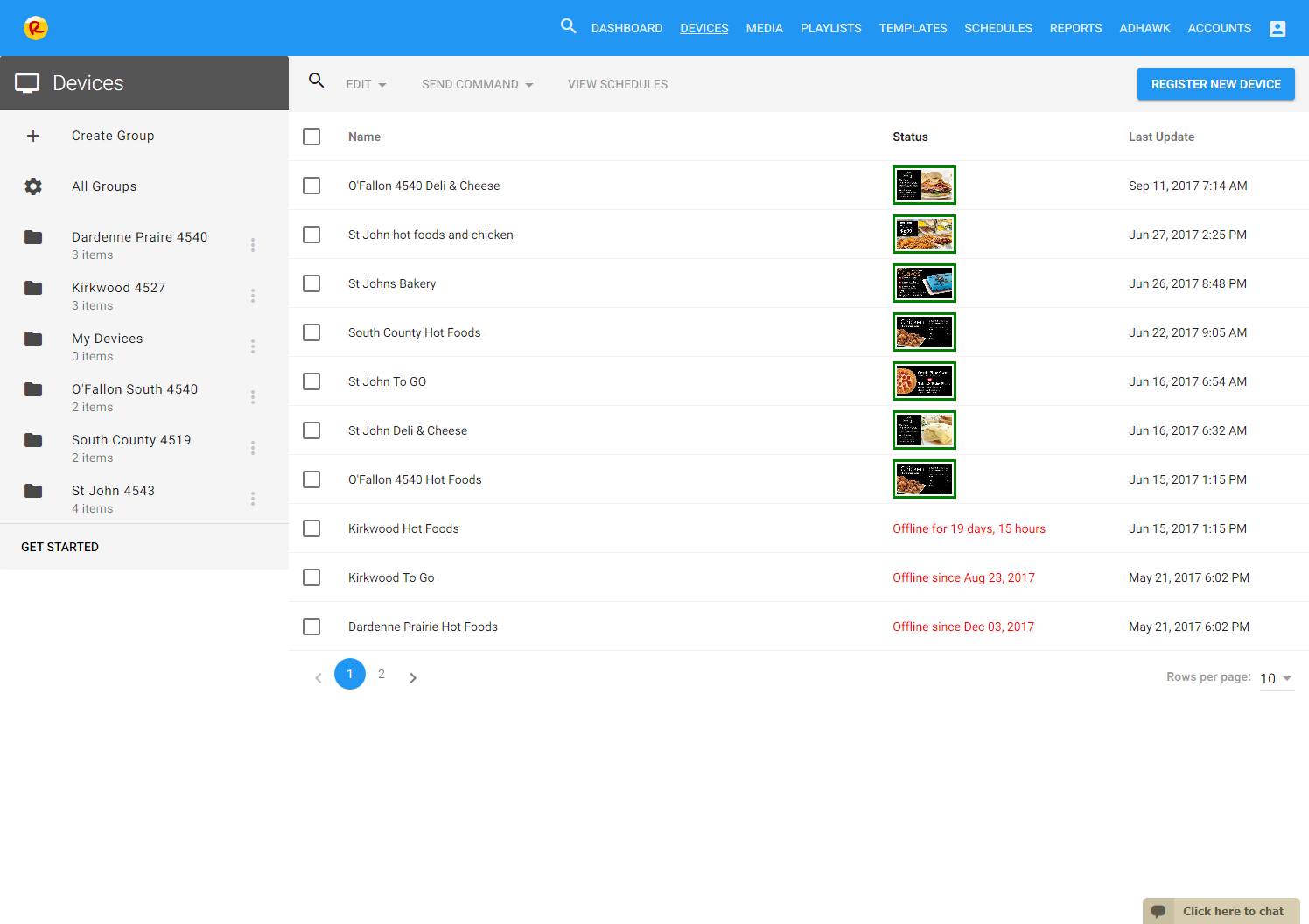Screen dimensions: 1309x924
Task: Tick the O'Fallon 4540 Hot Foods checkbox
Action: tap(311, 479)
